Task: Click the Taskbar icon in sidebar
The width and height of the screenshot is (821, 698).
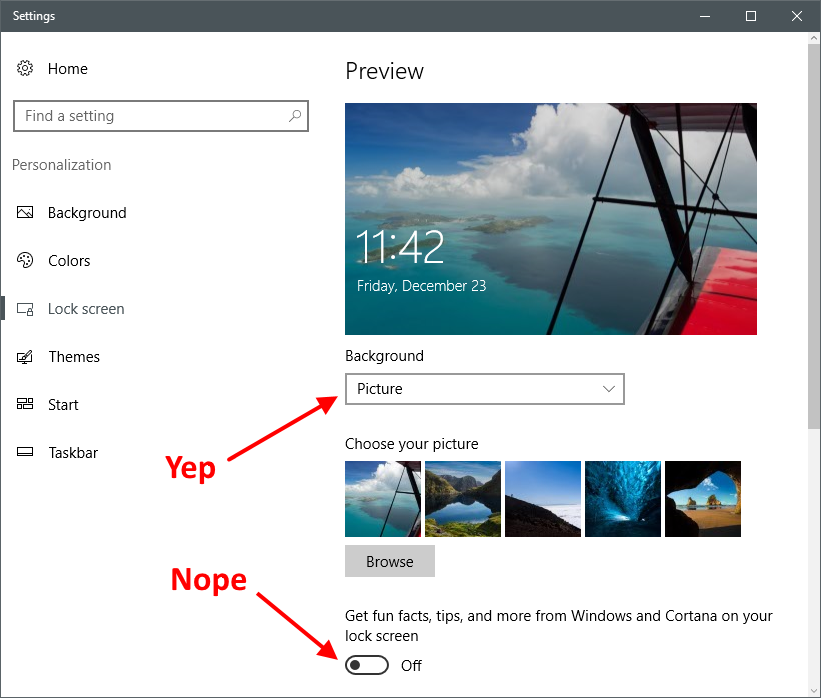Action: [25, 452]
